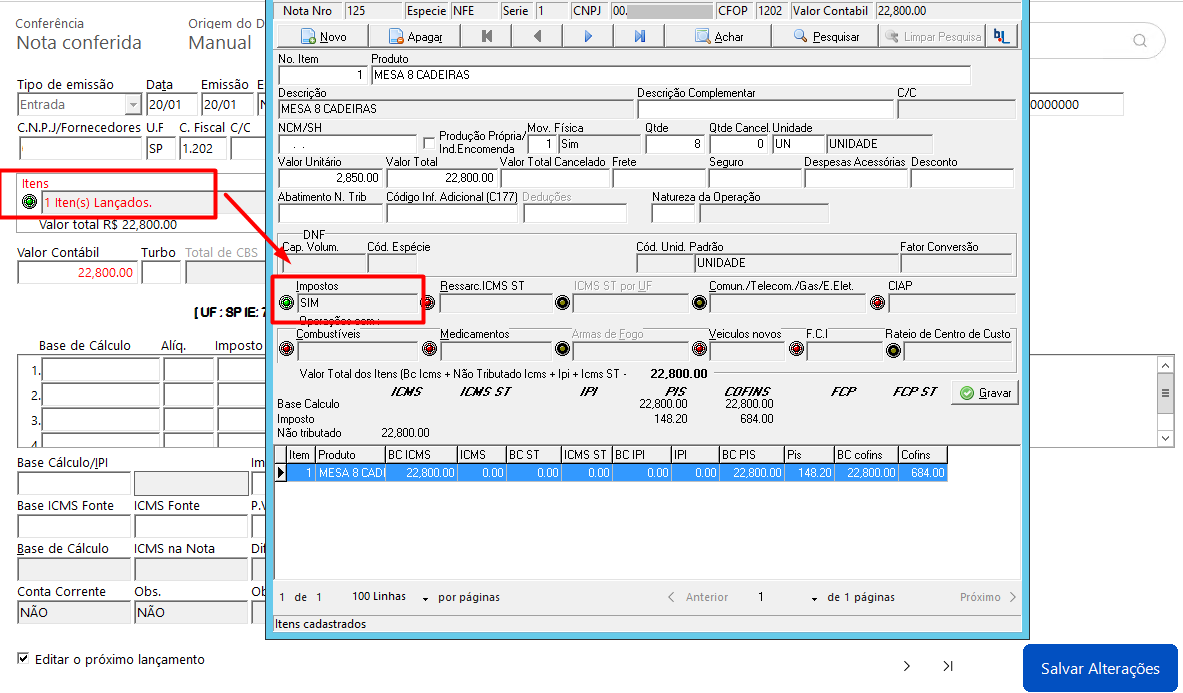Uncheck Editar o próximo lançamento
1183x693 pixels.
tap(23, 658)
